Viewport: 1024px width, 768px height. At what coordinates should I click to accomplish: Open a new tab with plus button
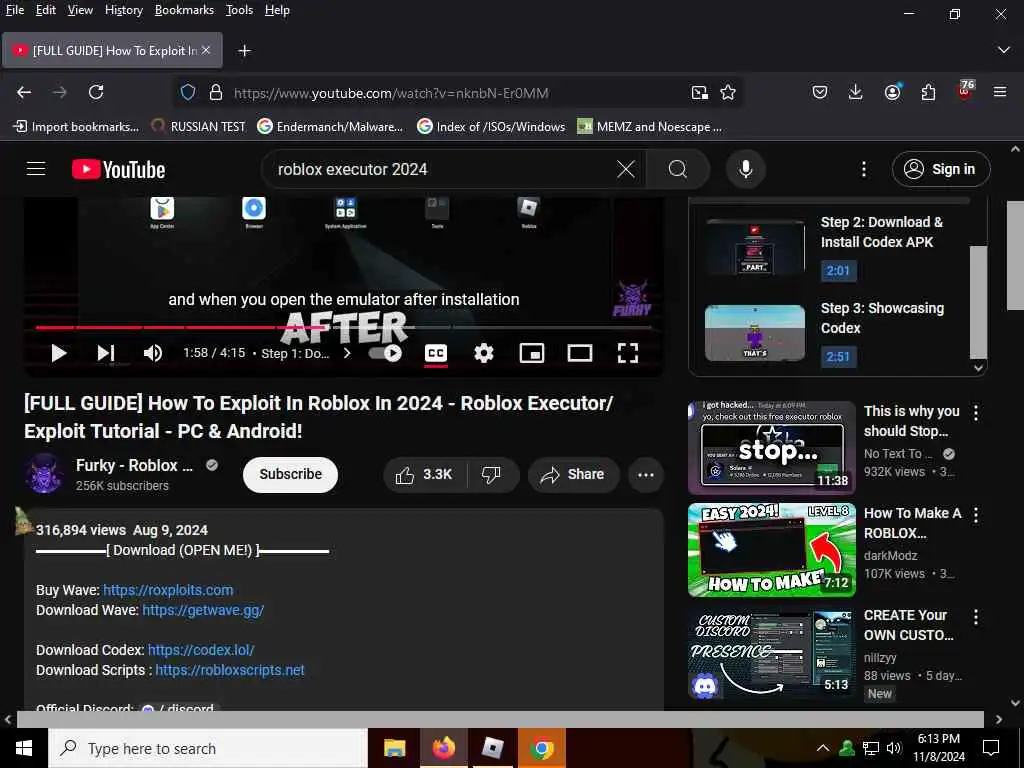point(244,50)
